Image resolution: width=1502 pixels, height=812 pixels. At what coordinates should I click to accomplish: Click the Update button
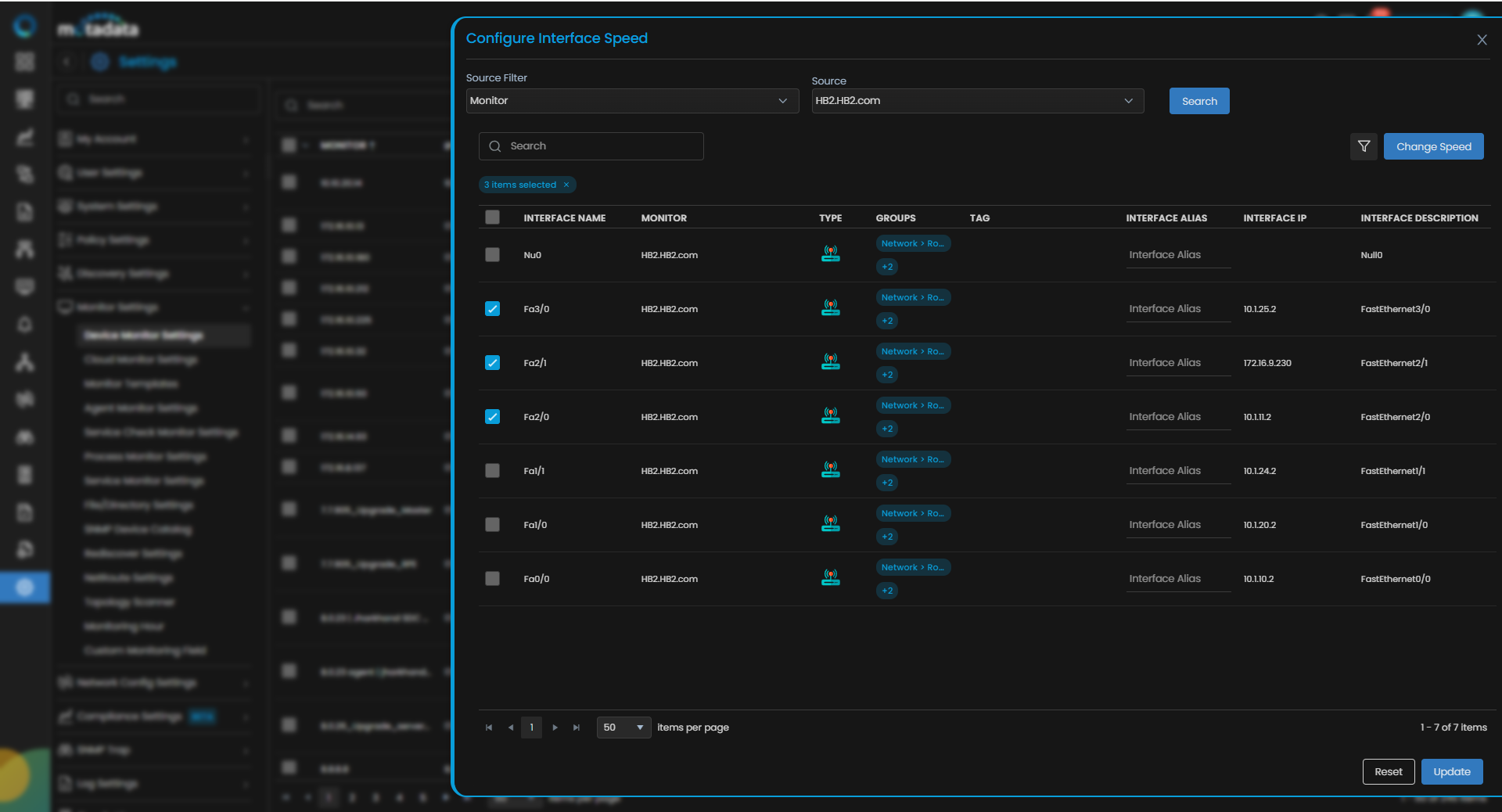[1451, 771]
